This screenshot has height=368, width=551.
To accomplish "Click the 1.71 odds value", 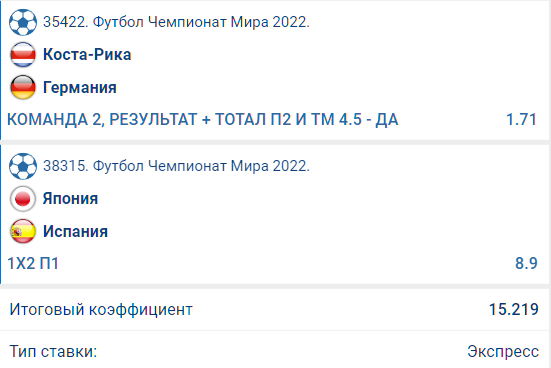I will 521,120.
